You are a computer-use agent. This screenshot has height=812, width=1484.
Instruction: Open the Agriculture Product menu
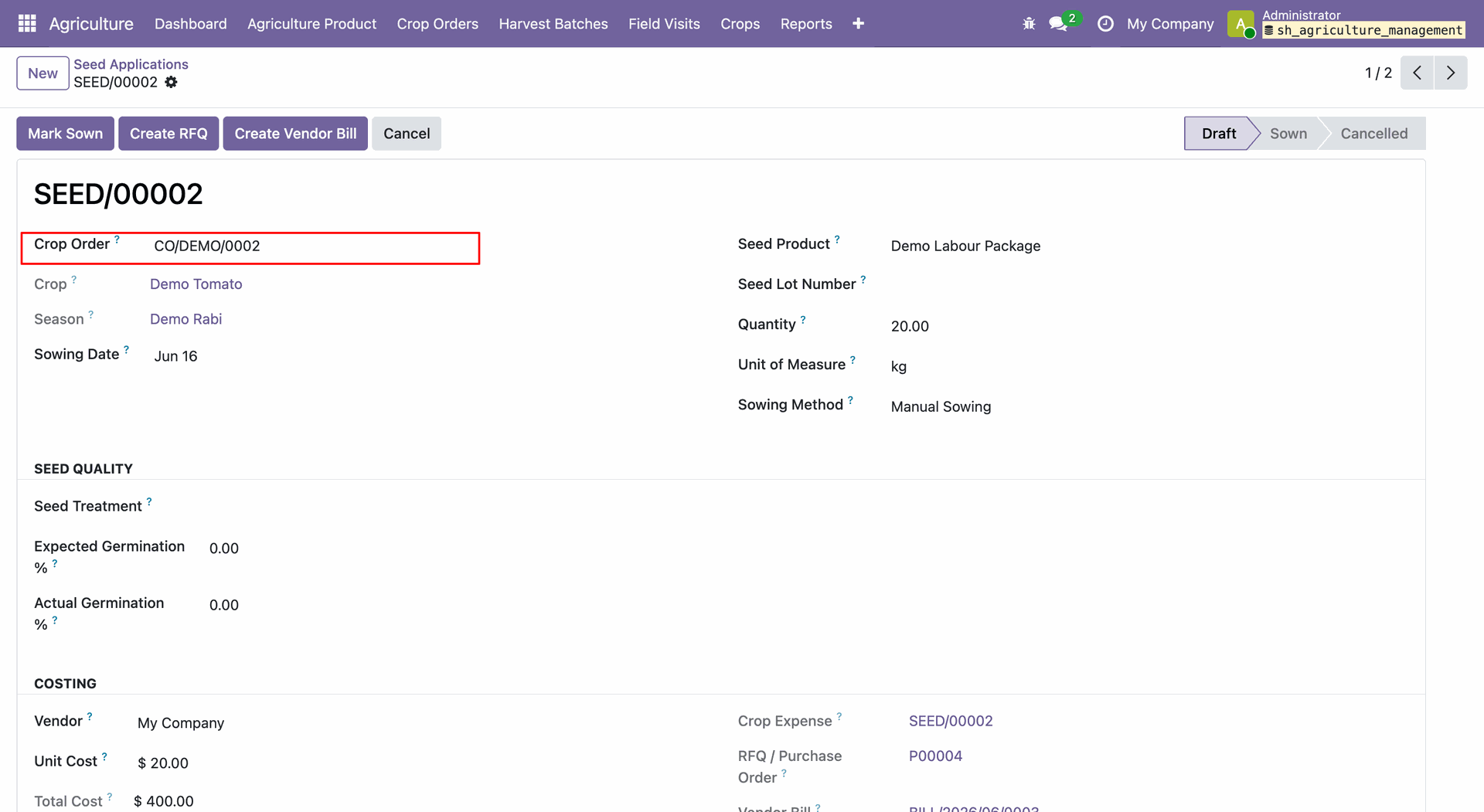311,24
